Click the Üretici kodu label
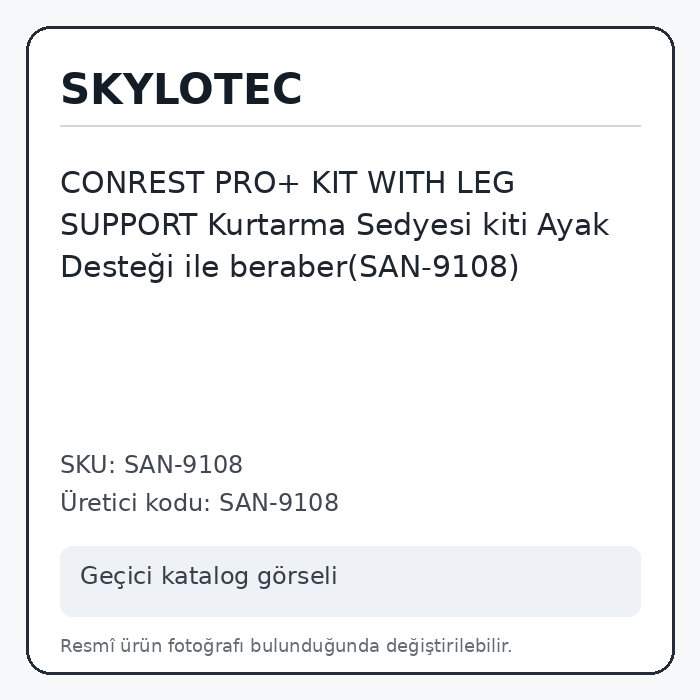Image resolution: width=700 pixels, height=700 pixels. click(x=136, y=502)
